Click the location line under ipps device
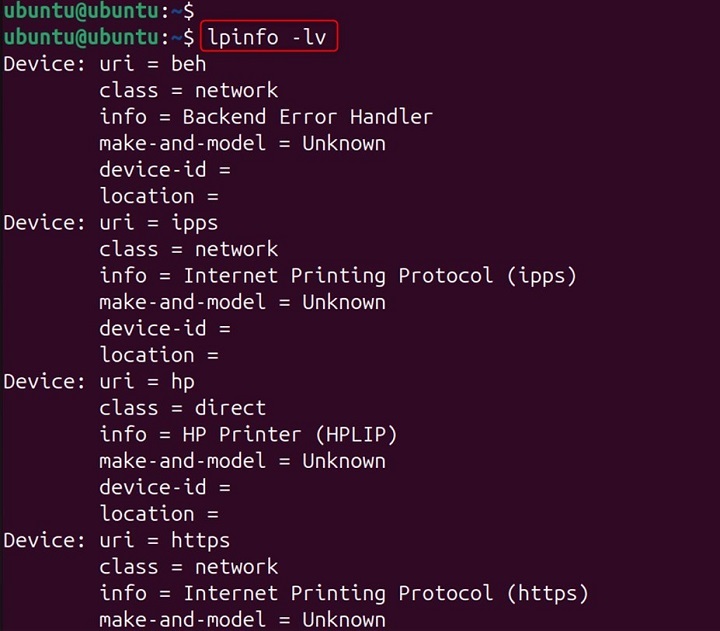720x631 pixels. 159,354
